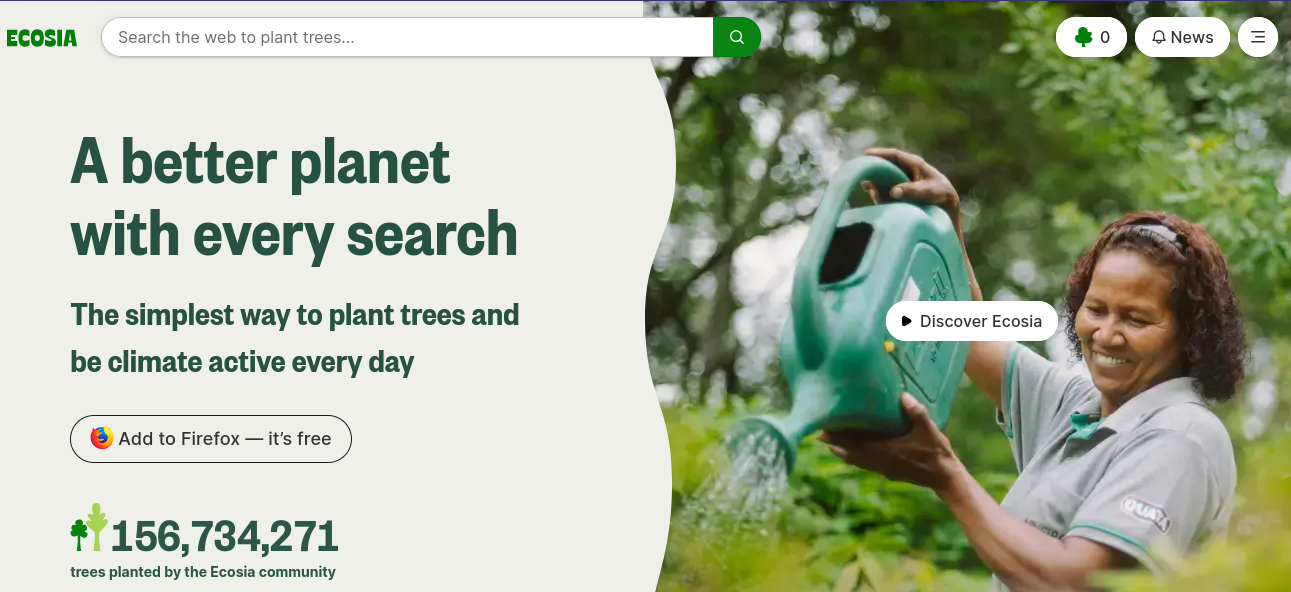Click 'The simplest way to plant trees' subheading
This screenshot has height=592, width=1291.
pos(295,338)
